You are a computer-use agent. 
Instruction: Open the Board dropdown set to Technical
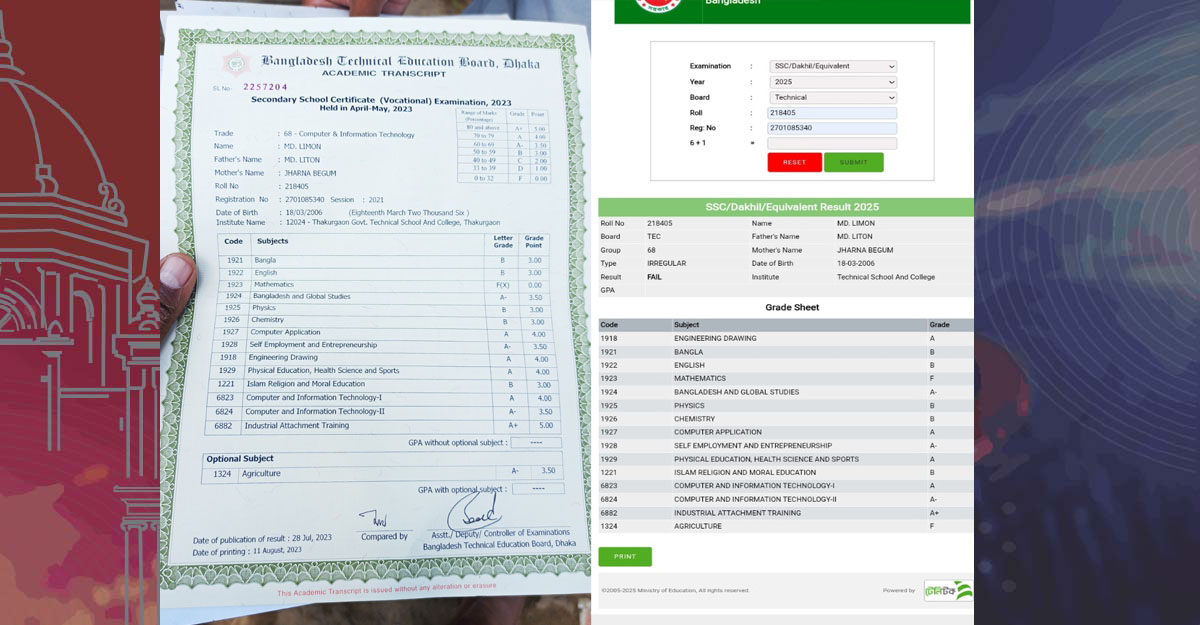832,97
